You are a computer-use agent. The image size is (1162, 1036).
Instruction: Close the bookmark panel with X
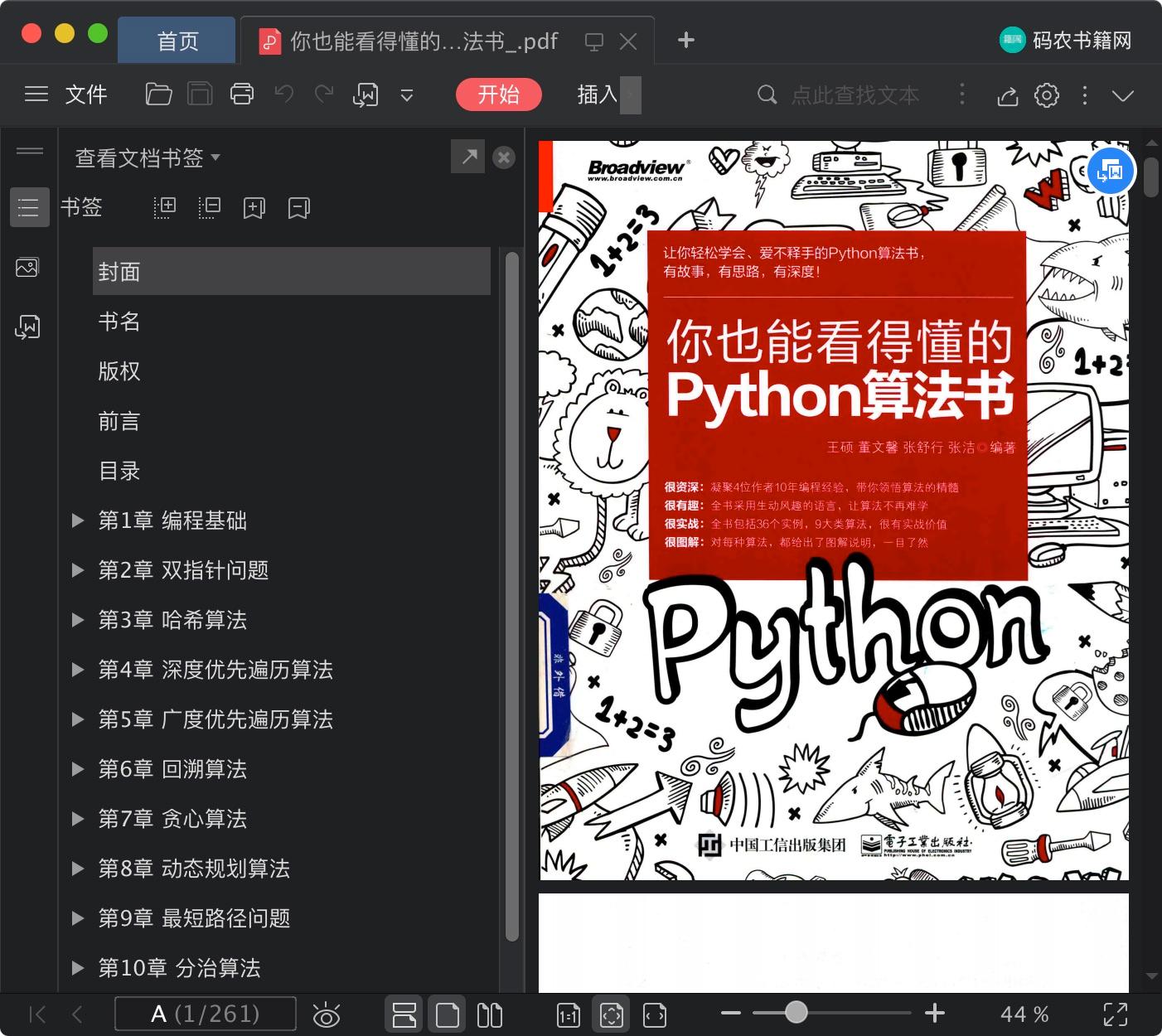pos(504,157)
